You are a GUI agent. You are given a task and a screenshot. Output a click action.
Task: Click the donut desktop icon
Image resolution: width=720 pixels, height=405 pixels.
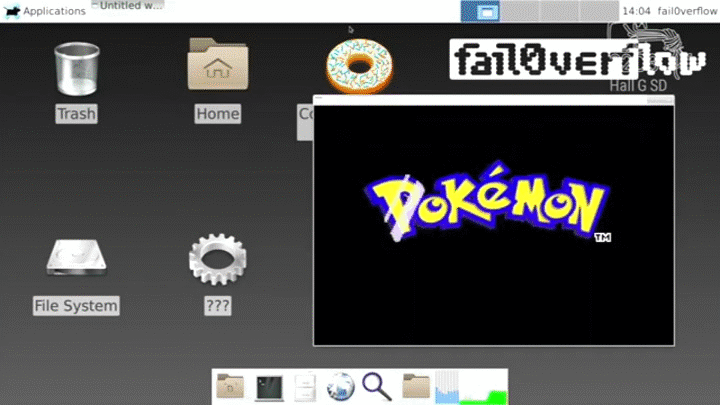(358, 65)
